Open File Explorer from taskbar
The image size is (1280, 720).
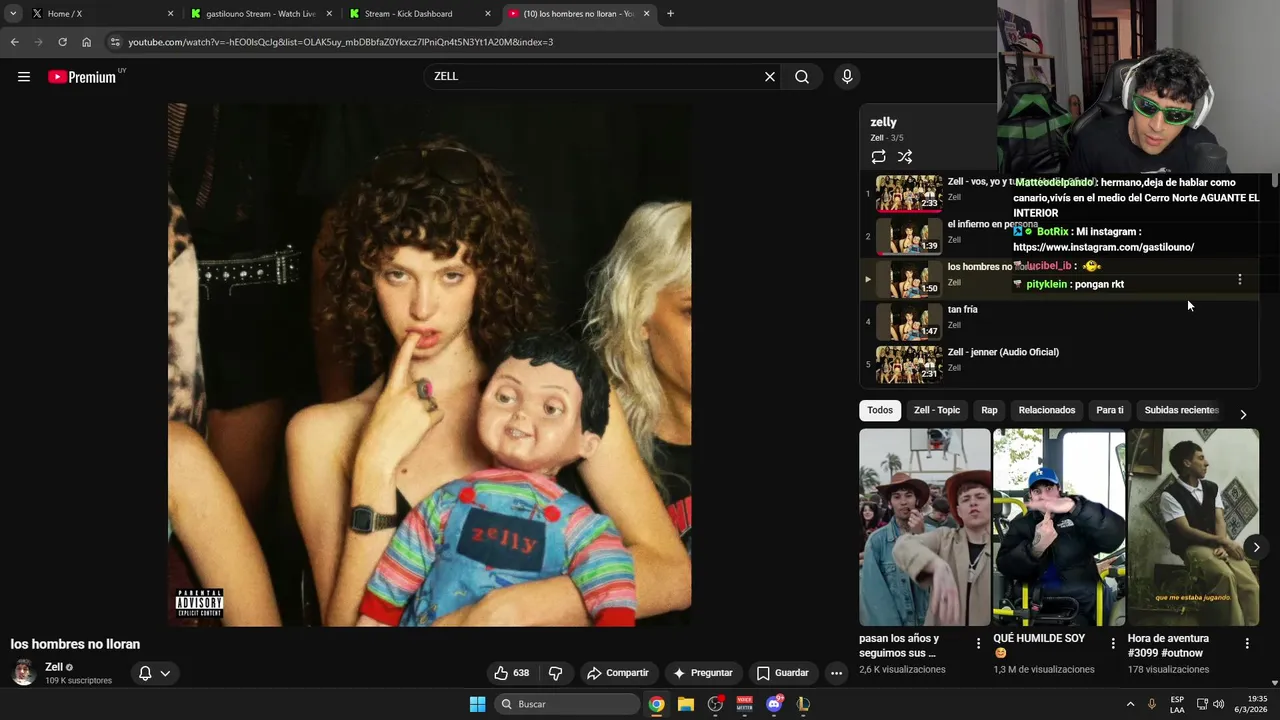(686, 704)
